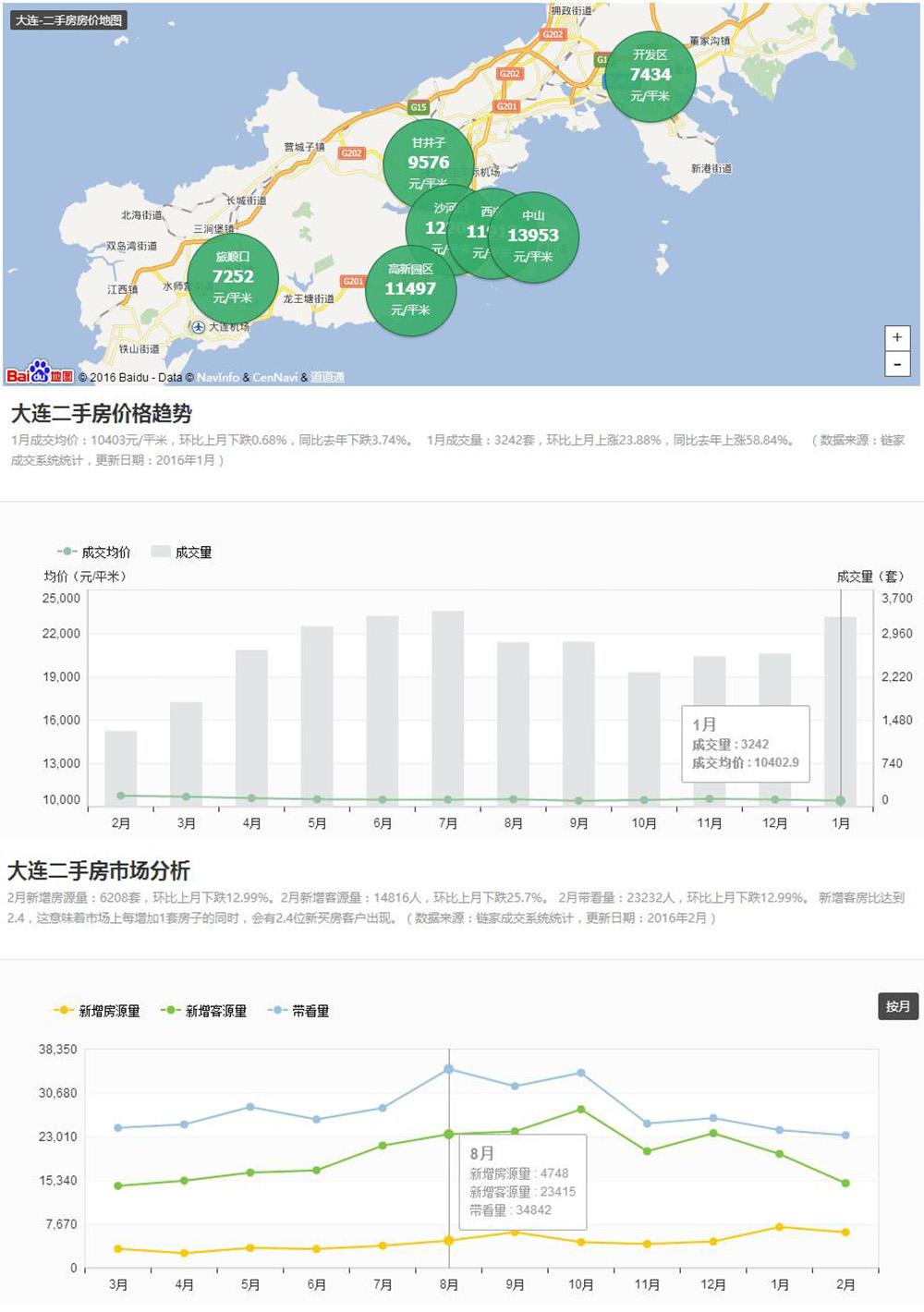Click the Baidu map logo
The width and height of the screenshot is (924, 1312).
(39, 372)
